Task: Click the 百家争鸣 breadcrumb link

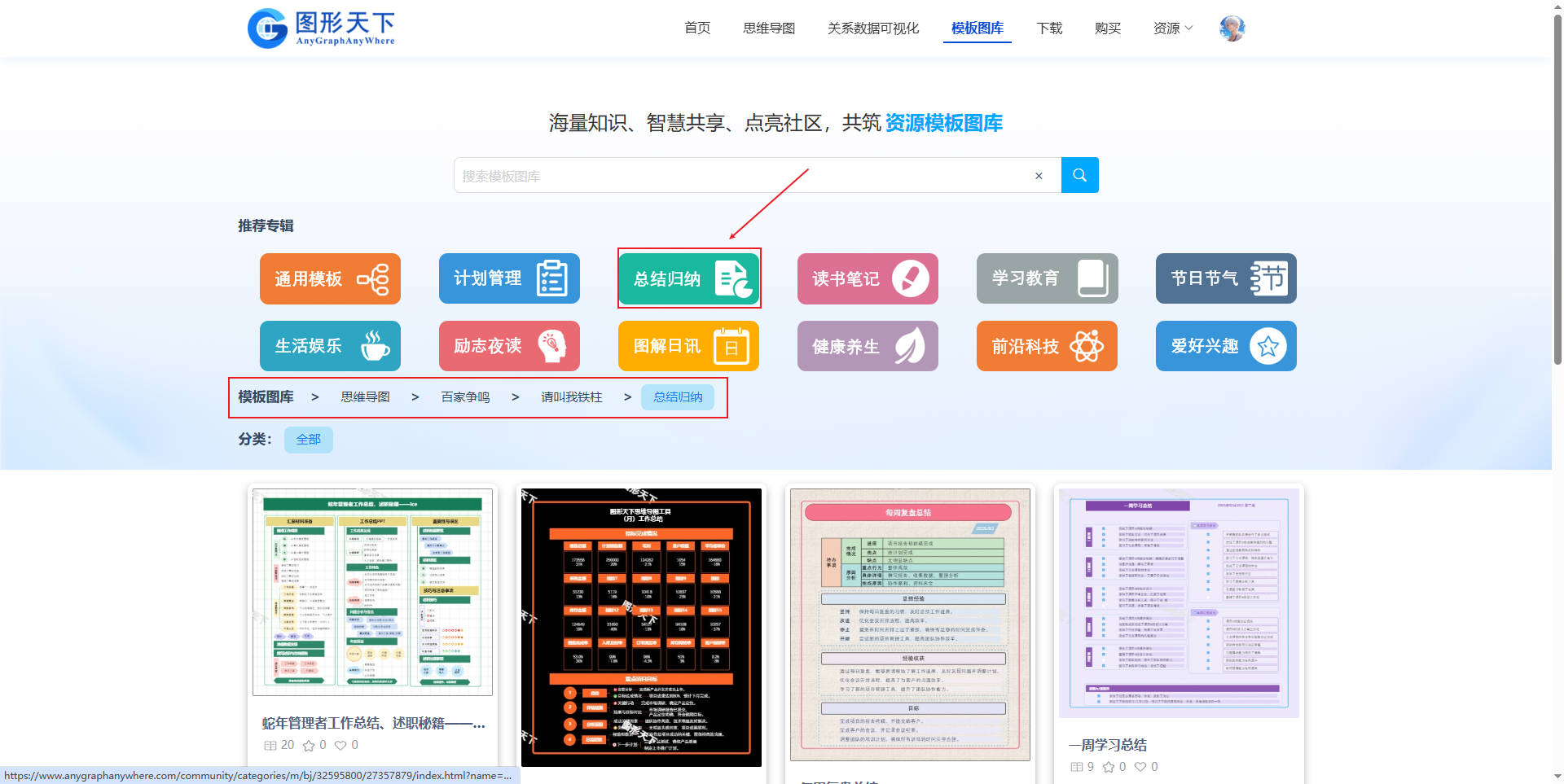Action: pos(465,397)
